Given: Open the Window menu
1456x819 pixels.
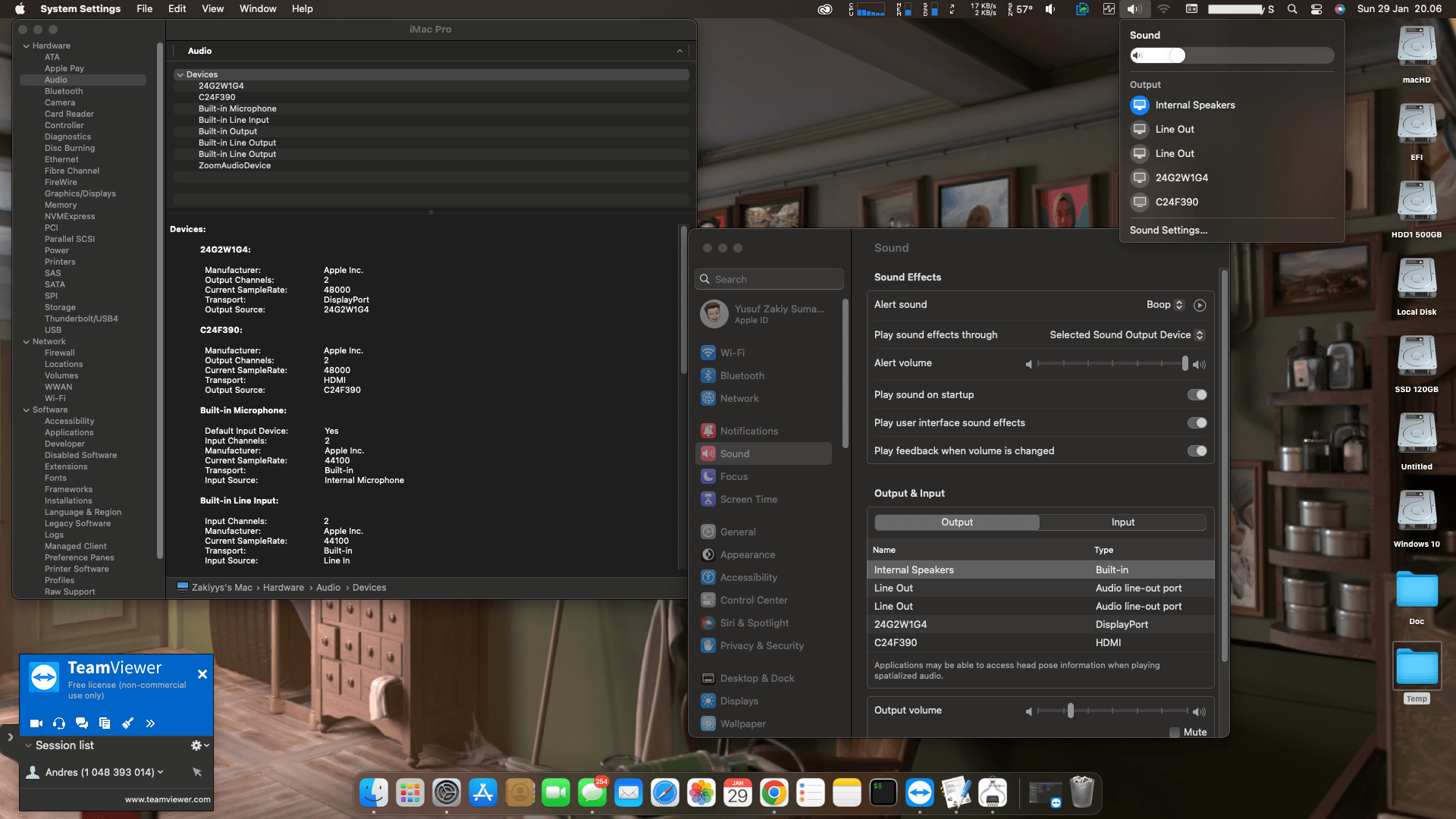Looking at the screenshot, I should pyautogui.click(x=258, y=9).
